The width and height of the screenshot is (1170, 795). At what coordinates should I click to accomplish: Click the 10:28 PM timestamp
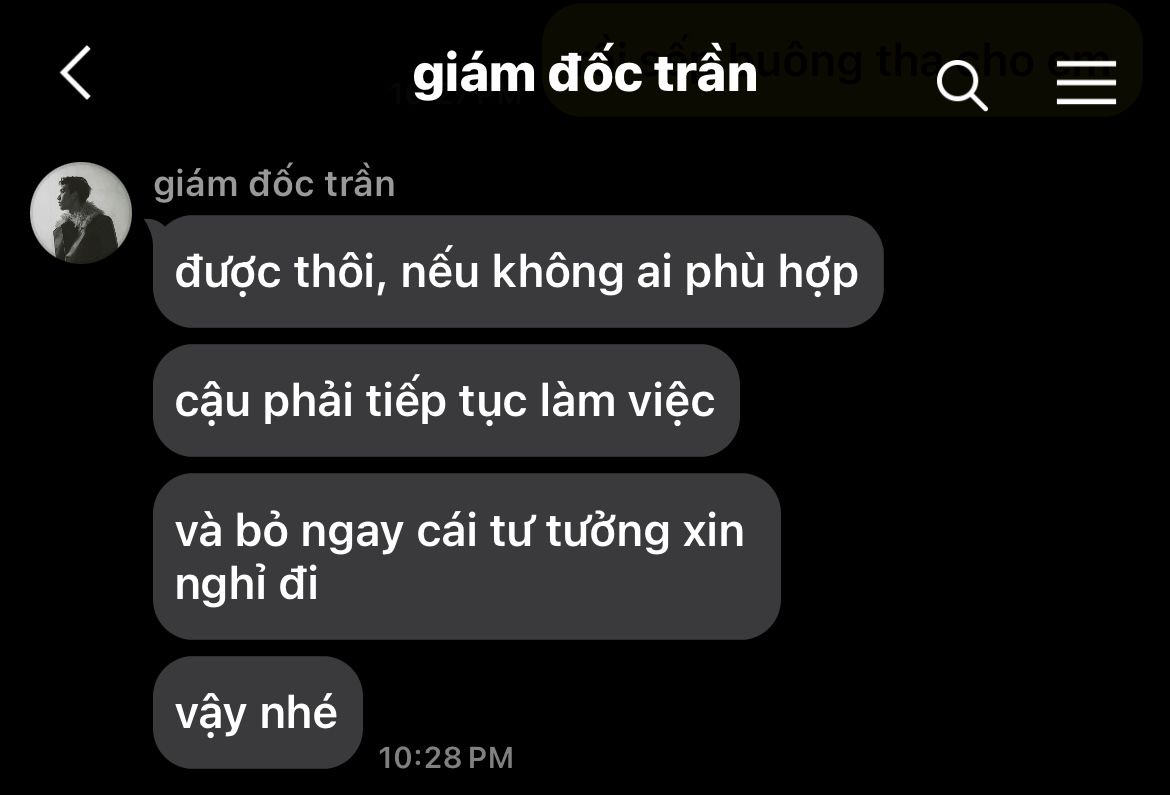point(445,758)
